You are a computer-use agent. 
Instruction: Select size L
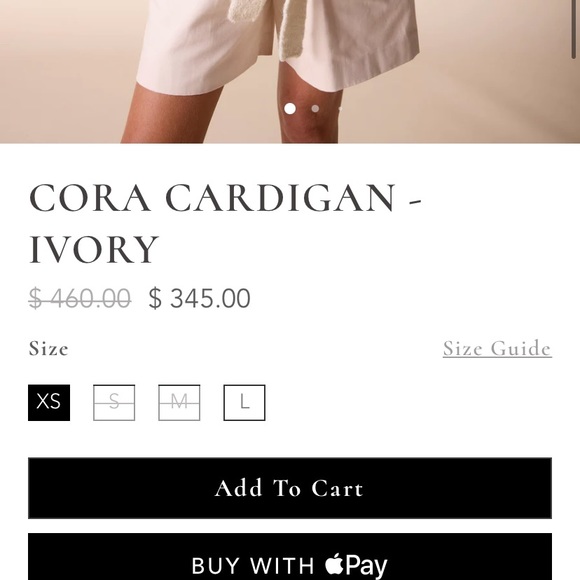244,402
